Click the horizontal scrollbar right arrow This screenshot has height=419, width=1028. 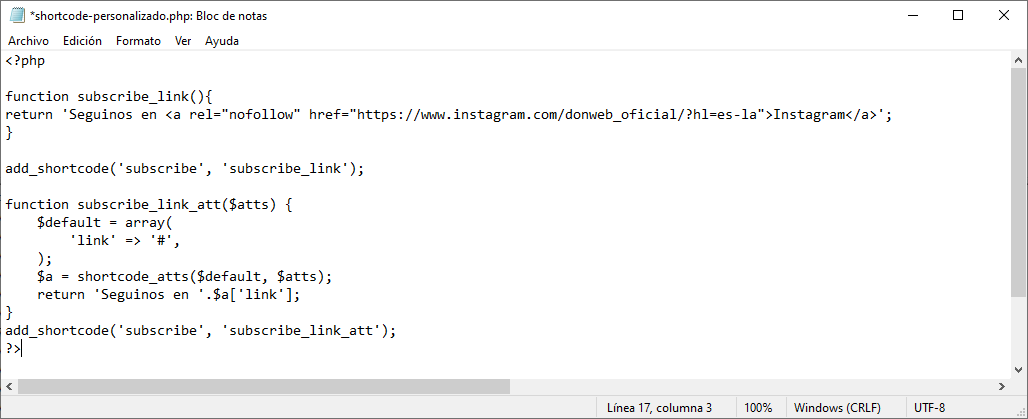point(1000,386)
